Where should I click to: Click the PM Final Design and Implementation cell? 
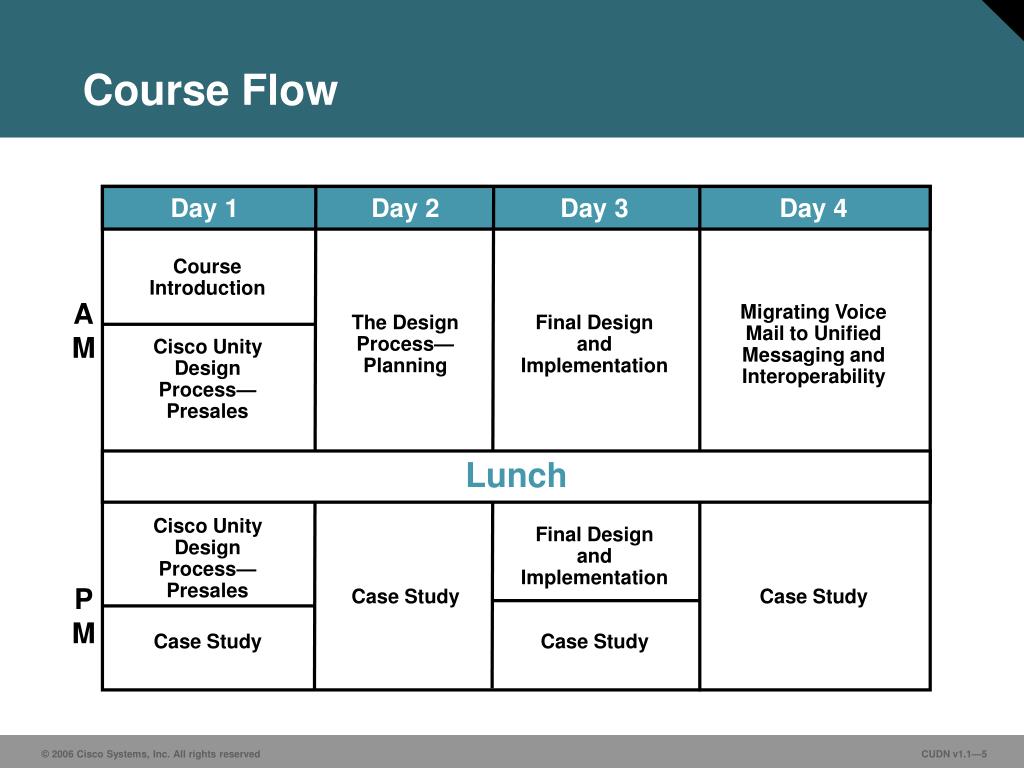pyautogui.click(x=596, y=551)
